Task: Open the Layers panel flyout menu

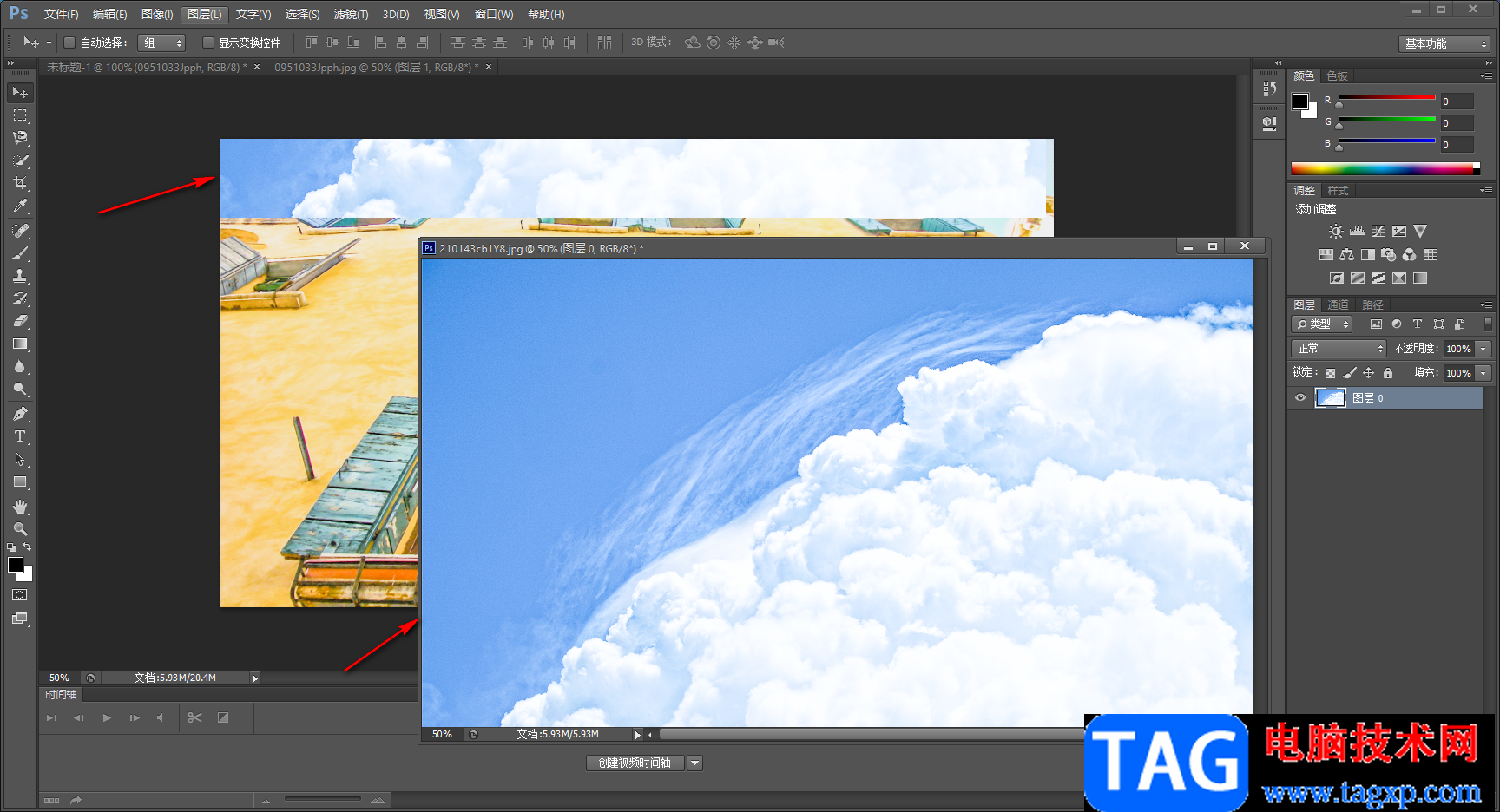Action: tap(1486, 305)
